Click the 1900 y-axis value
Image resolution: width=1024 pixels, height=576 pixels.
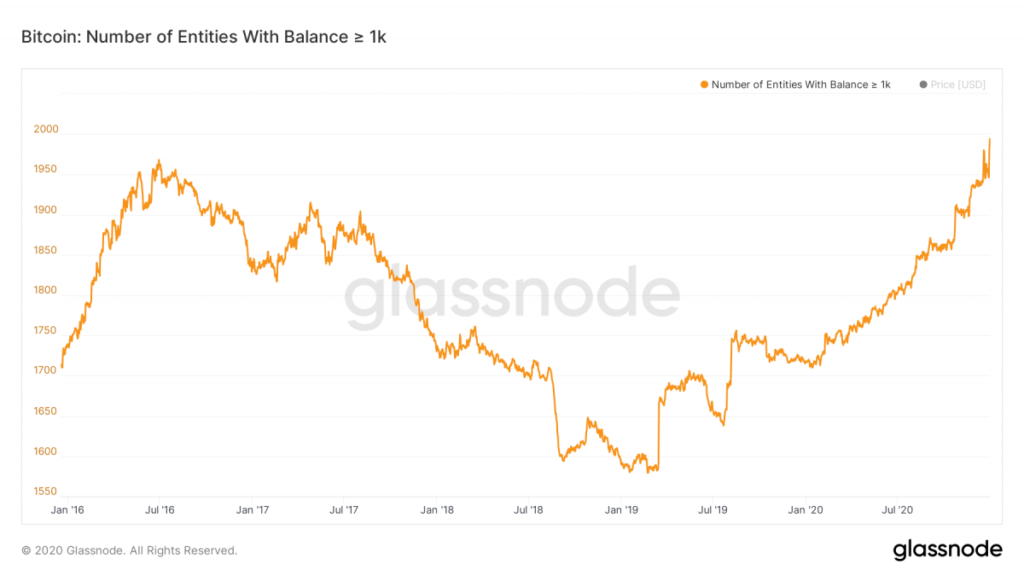47,211
